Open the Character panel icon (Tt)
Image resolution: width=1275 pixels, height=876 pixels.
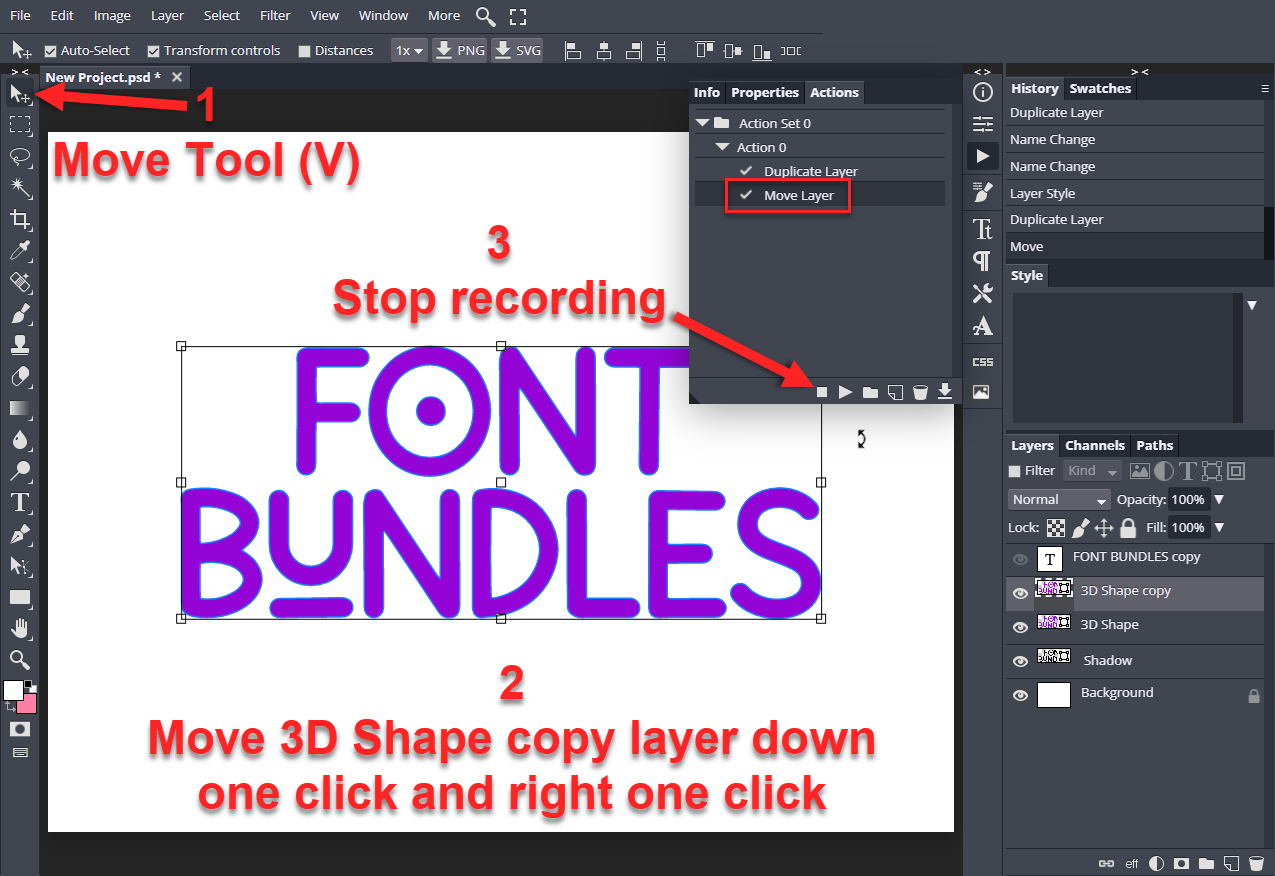tap(983, 229)
